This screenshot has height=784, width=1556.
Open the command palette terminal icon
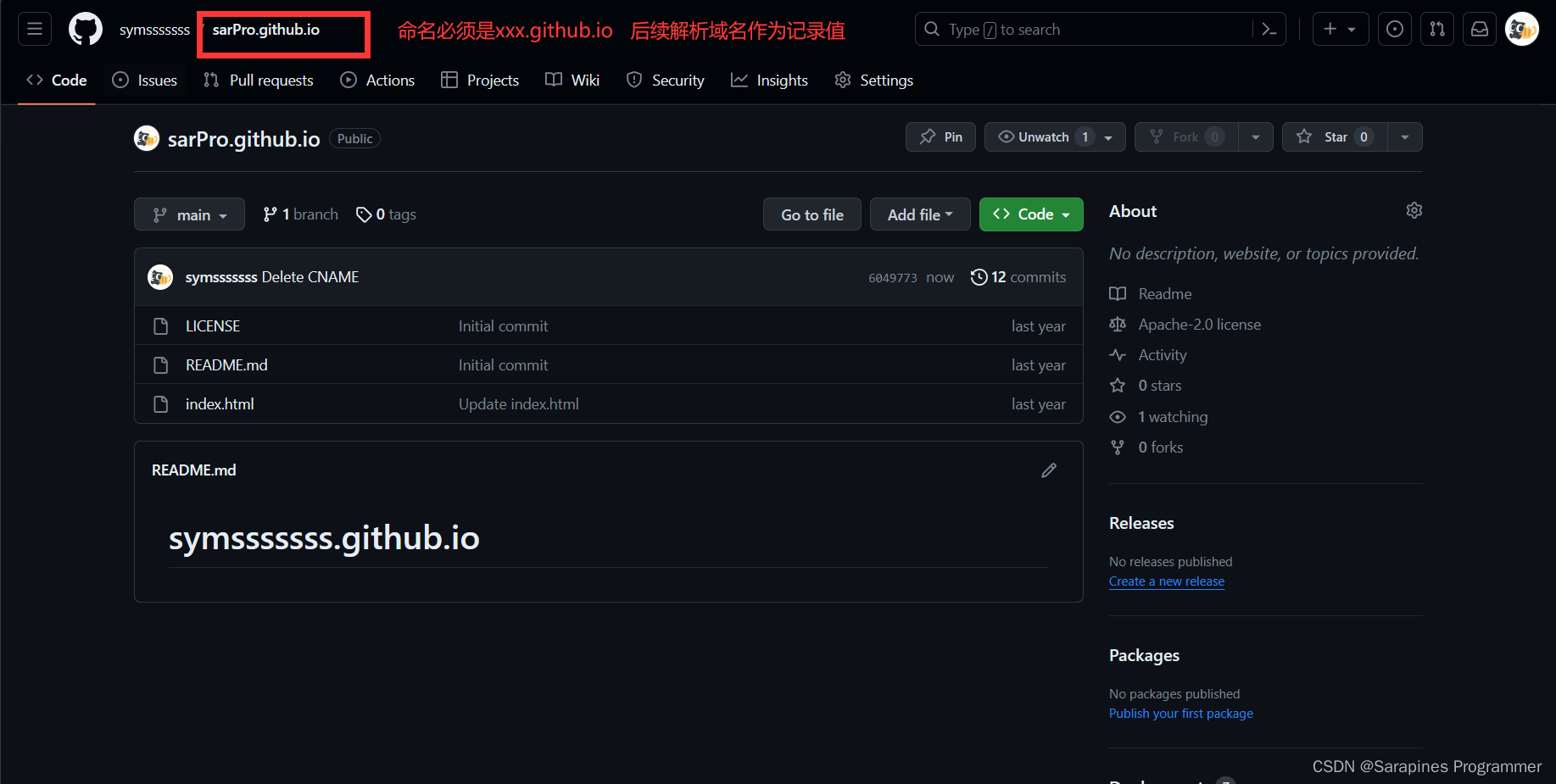tap(1269, 28)
